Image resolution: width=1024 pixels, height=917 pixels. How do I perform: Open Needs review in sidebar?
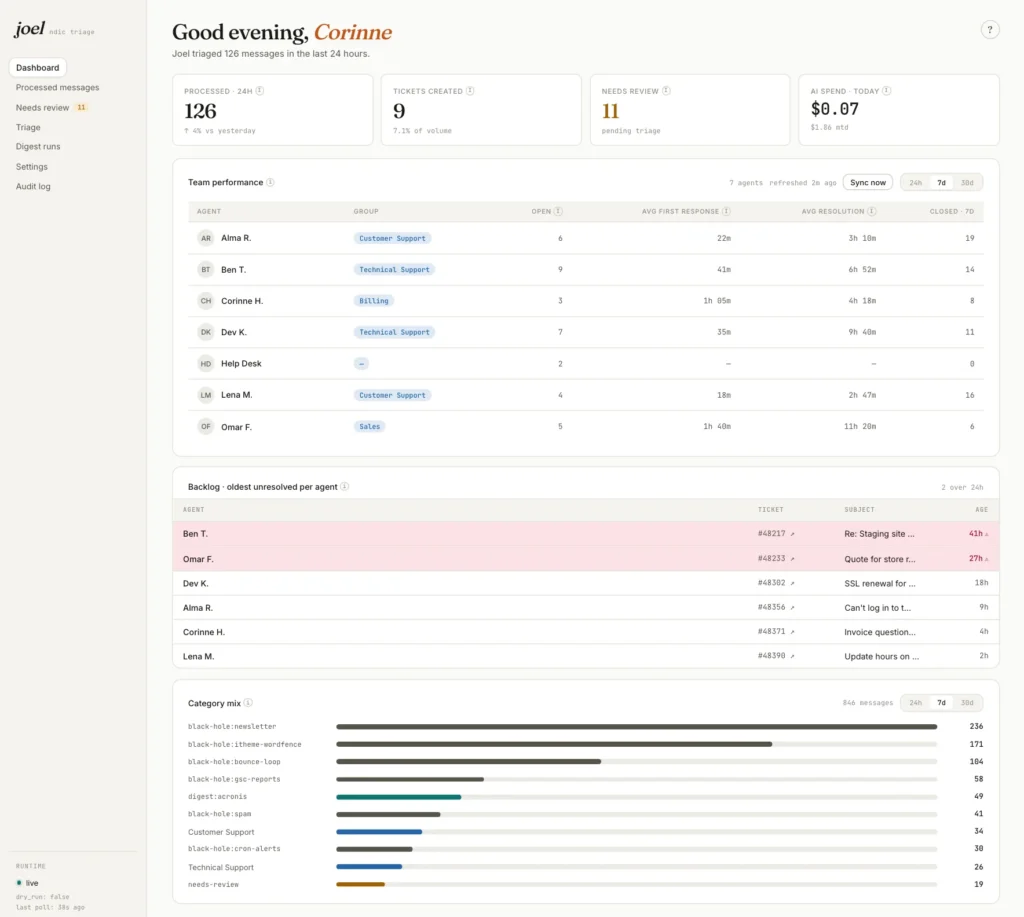click(x=42, y=108)
